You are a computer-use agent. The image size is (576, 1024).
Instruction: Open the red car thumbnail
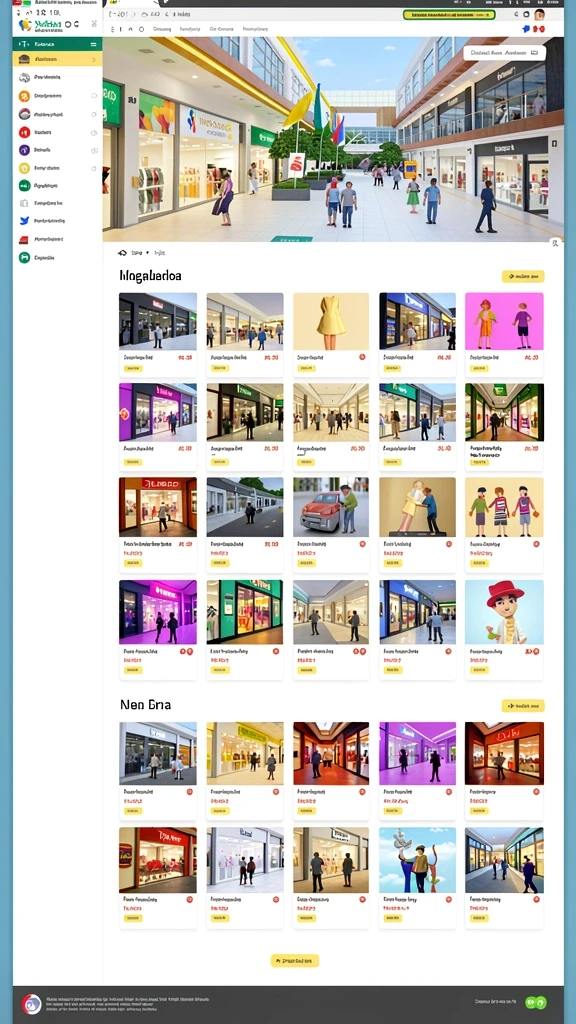coord(331,507)
